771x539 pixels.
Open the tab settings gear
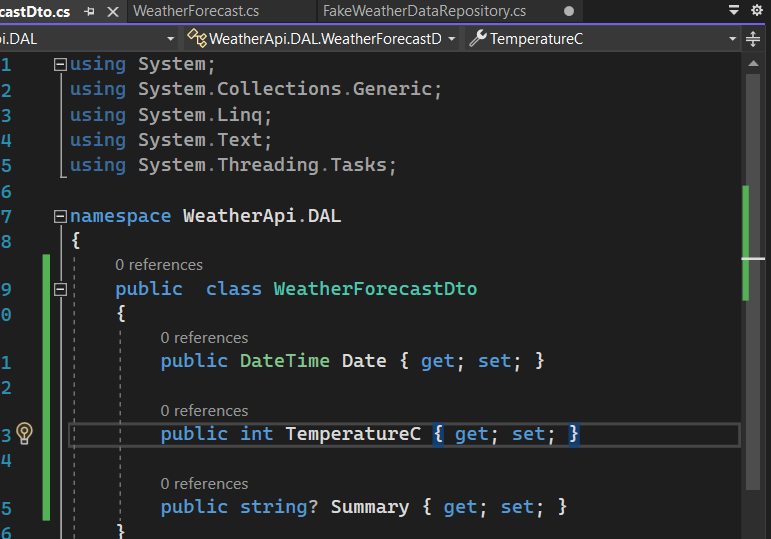[757, 10]
